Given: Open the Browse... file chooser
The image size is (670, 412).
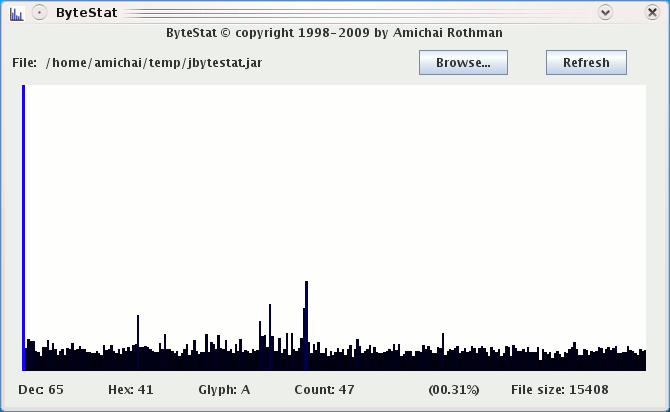Looking at the screenshot, I should [x=463, y=62].
